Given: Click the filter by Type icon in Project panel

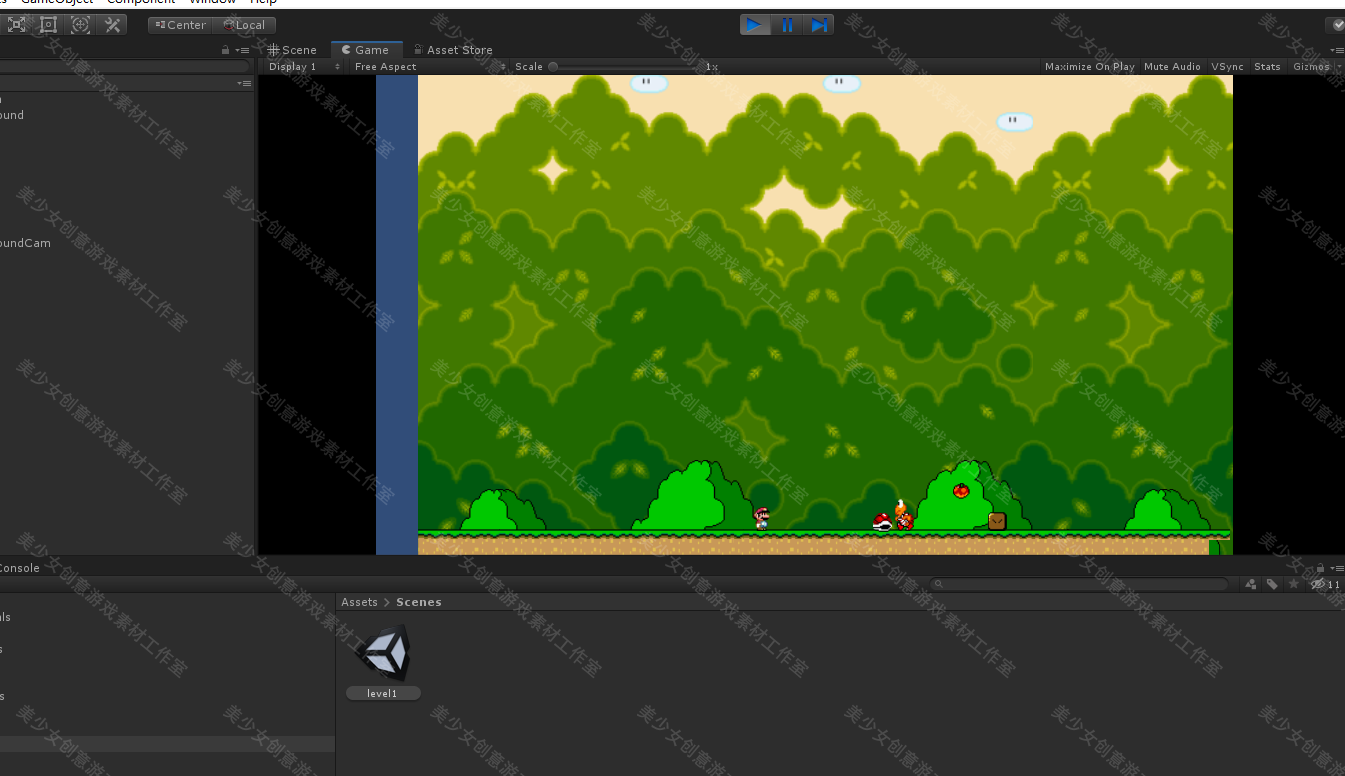Looking at the screenshot, I should [1250, 584].
